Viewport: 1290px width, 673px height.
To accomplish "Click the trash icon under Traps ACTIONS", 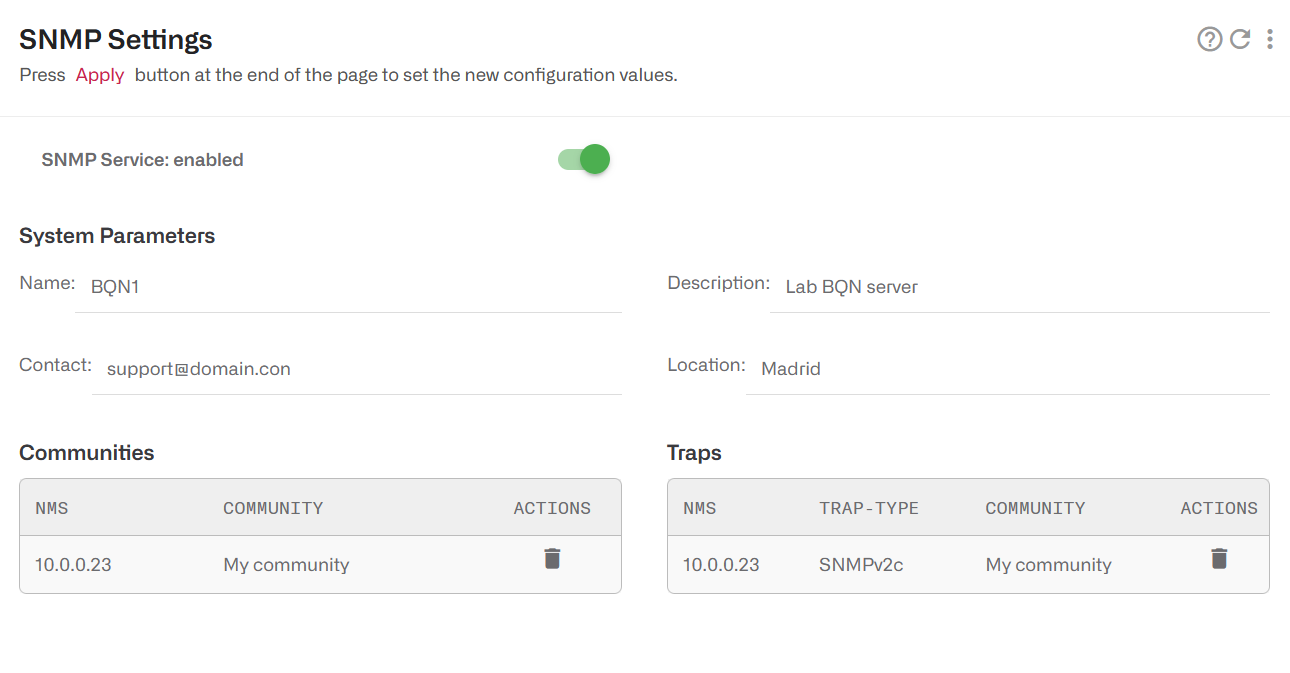I will click(x=1219, y=558).
